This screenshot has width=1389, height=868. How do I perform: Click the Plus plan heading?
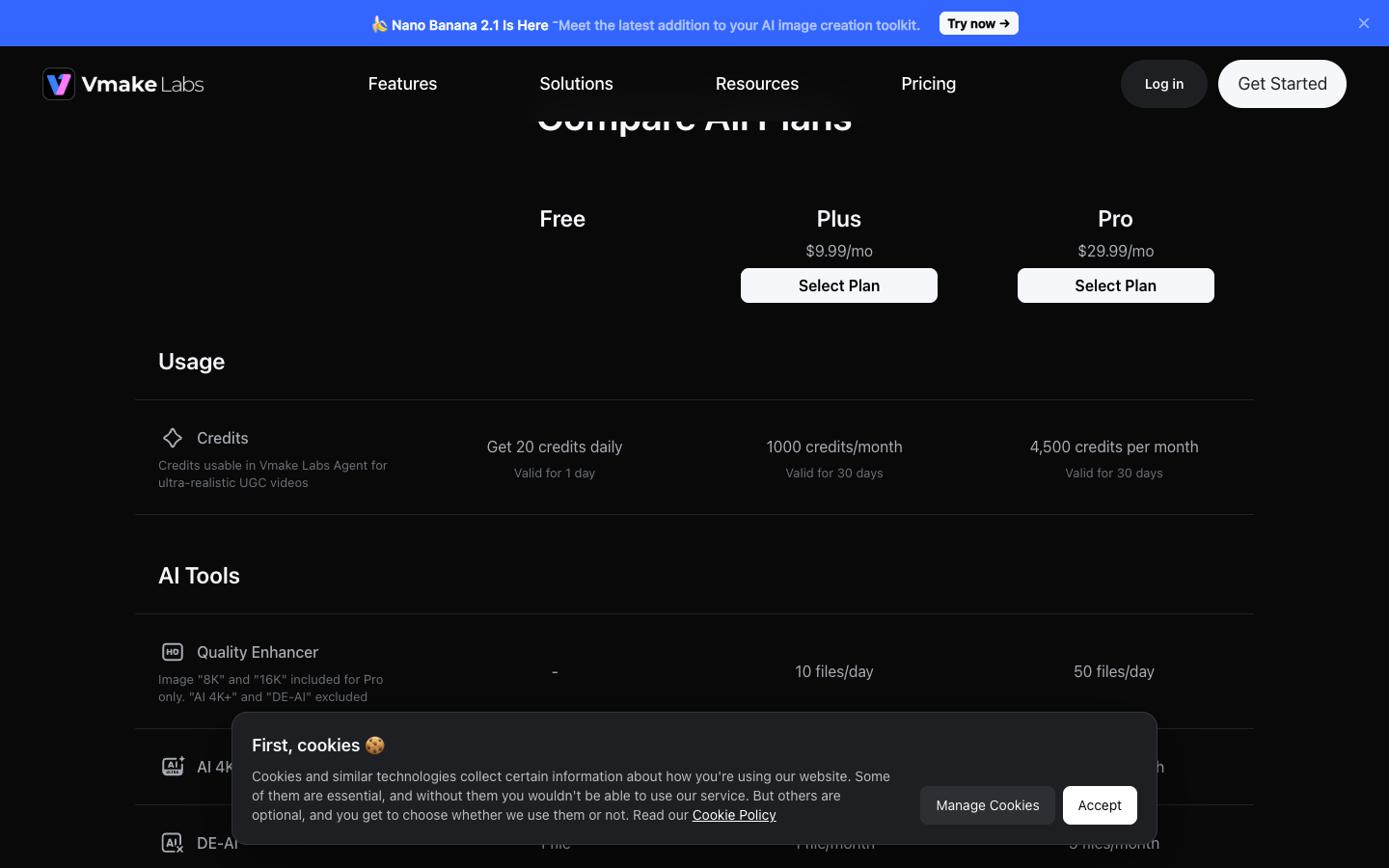[x=839, y=219]
